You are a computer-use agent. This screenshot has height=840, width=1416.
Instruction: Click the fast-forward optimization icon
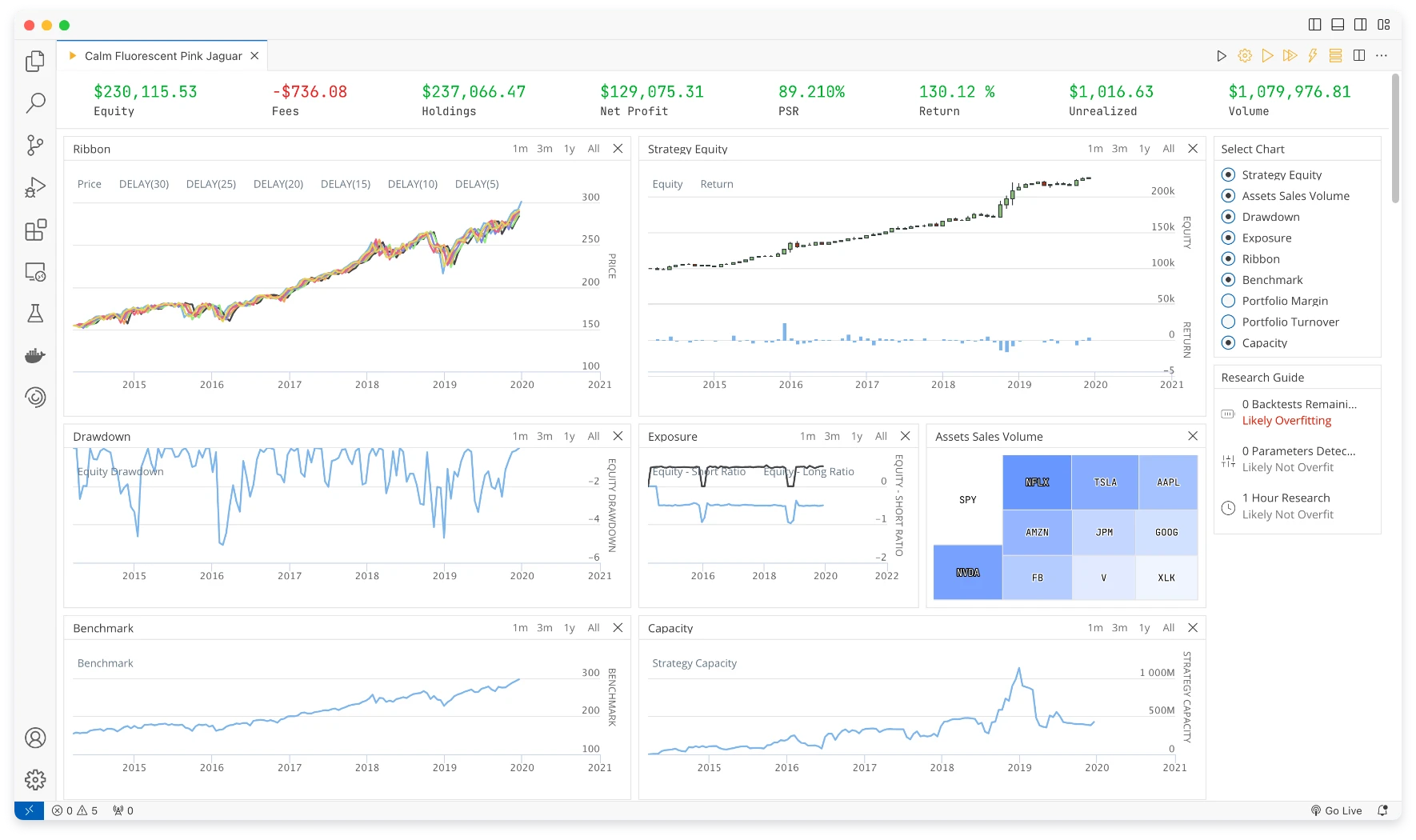(x=1290, y=55)
